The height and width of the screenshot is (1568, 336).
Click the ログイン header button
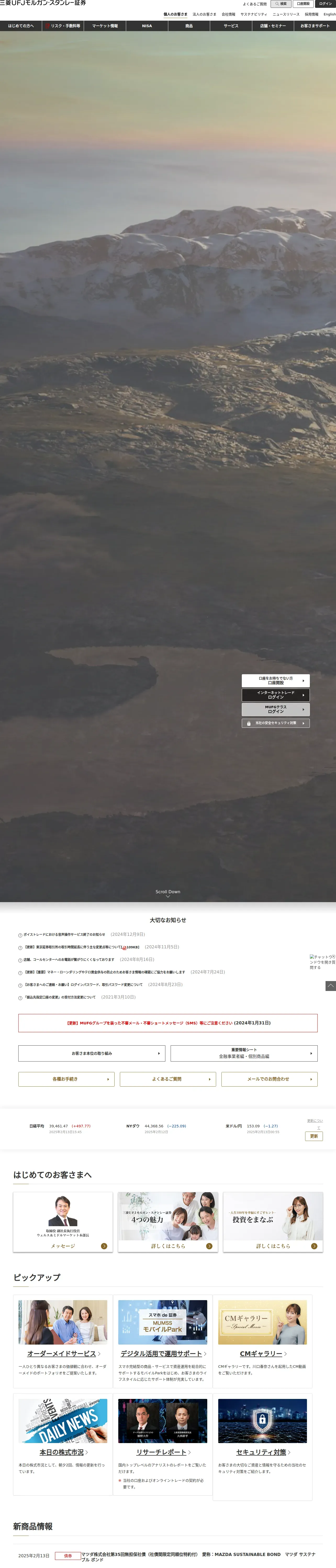click(x=326, y=4)
